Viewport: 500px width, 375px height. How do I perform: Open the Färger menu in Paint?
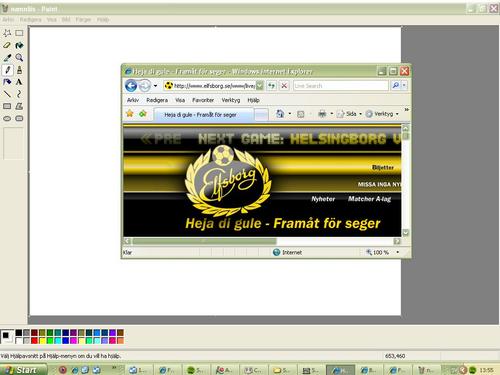point(83,20)
